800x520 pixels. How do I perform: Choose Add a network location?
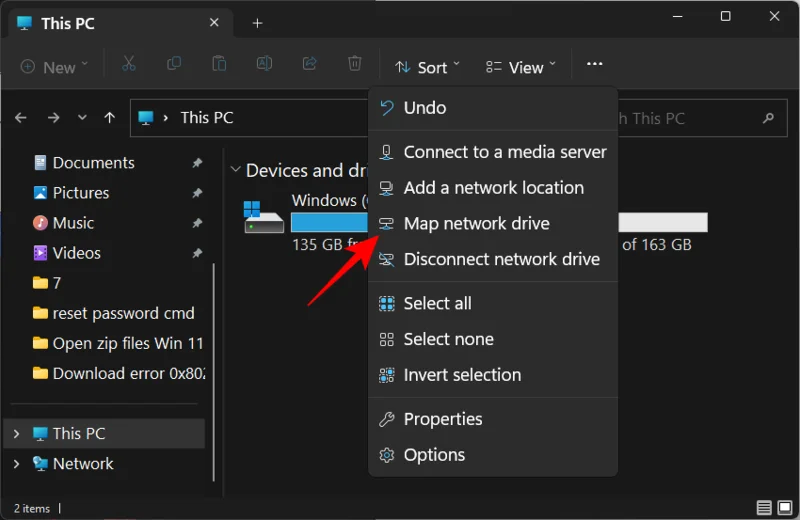(493, 188)
